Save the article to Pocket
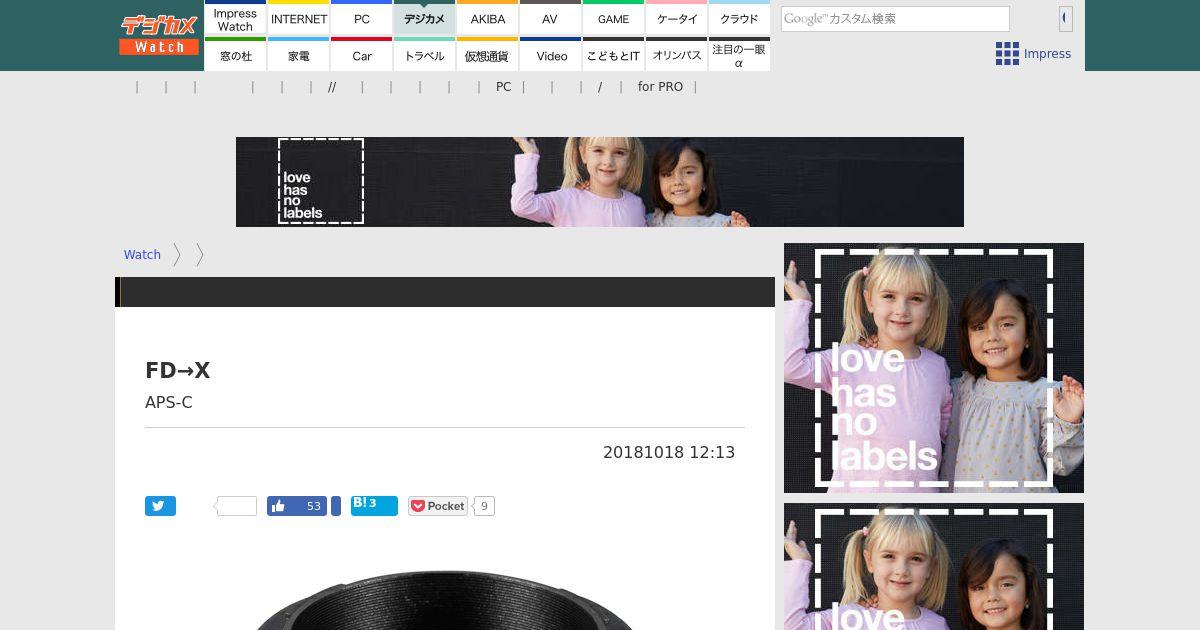Screen dimensions: 1200x630 coord(438,506)
